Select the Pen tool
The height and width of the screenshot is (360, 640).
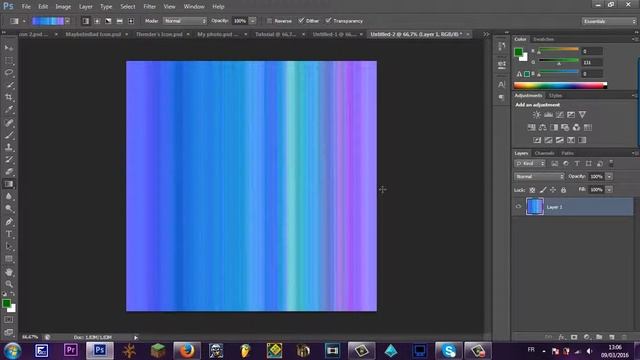(x=9, y=222)
